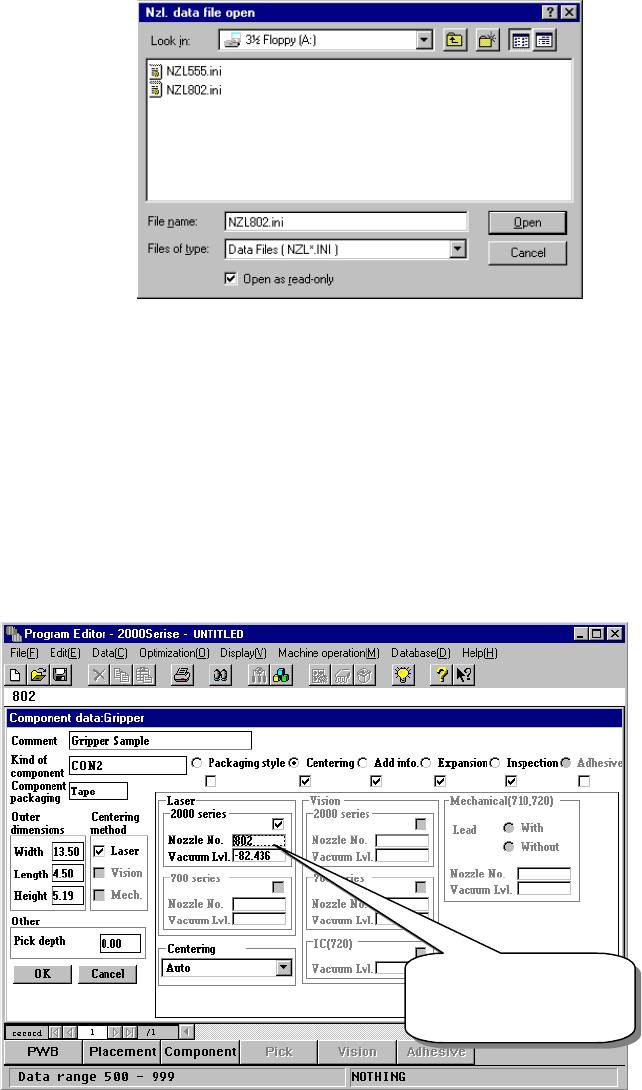This screenshot has height=1090, width=642.
Task: Go up one folder level in dialog
Action: pos(454,40)
